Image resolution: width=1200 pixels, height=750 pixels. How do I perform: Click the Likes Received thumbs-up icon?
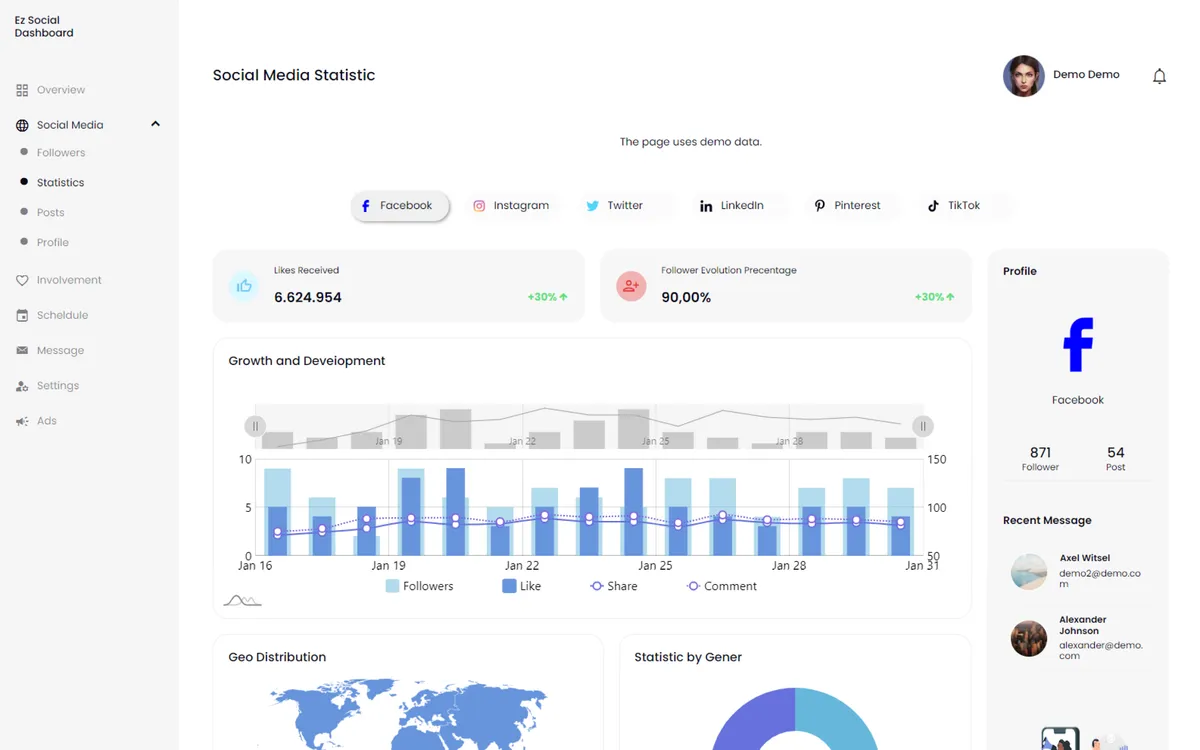click(x=244, y=286)
